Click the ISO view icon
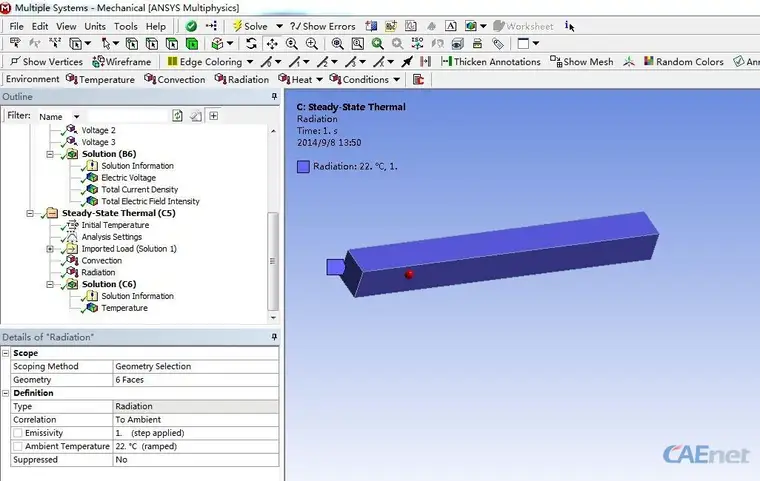This screenshot has width=760, height=481. 417,44
